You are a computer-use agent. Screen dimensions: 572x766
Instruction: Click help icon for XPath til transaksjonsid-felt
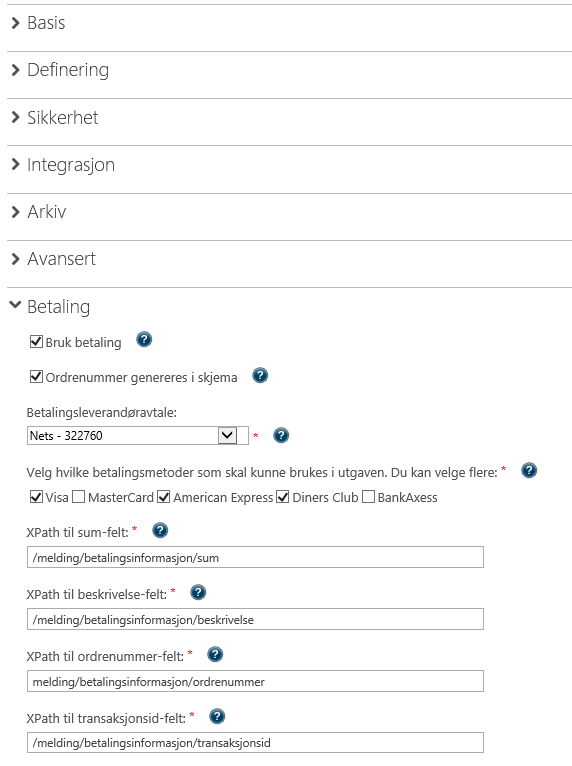[x=217, y=716]
